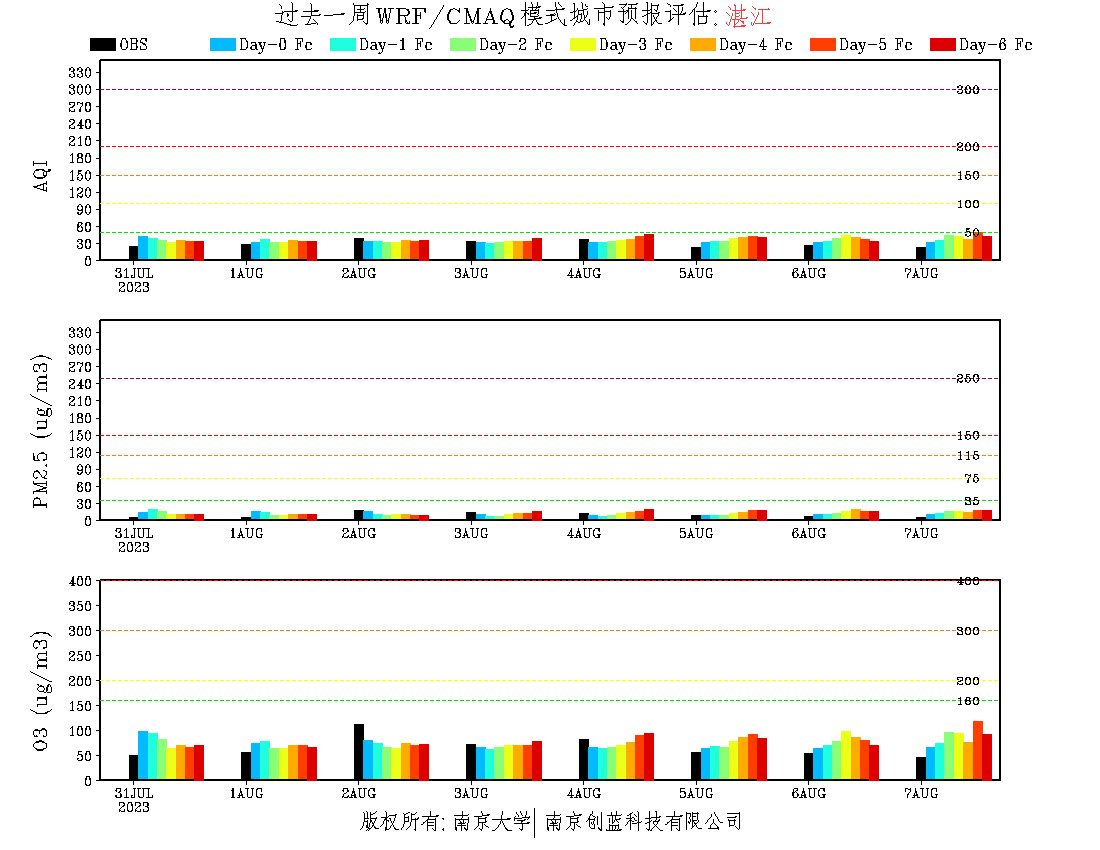This screenshot has height=850, width=1100.
Task: Click the O3 (ug/m3) y-axis label
Action: tap(41, 691)
